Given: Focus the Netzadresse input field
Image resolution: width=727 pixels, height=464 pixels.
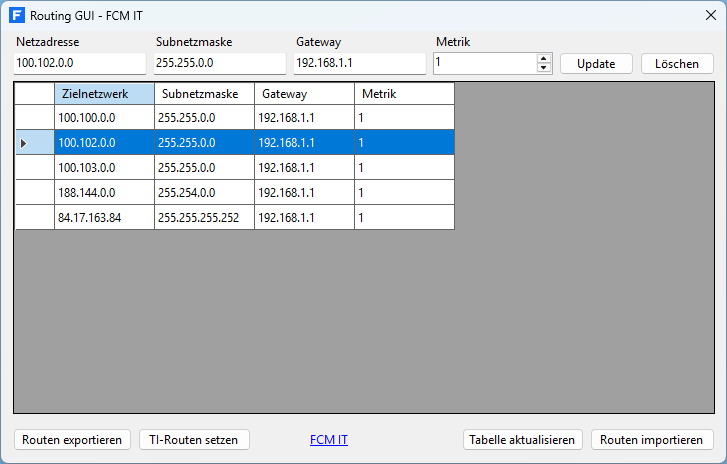Looking at the screenshot, I should [80, 63].
